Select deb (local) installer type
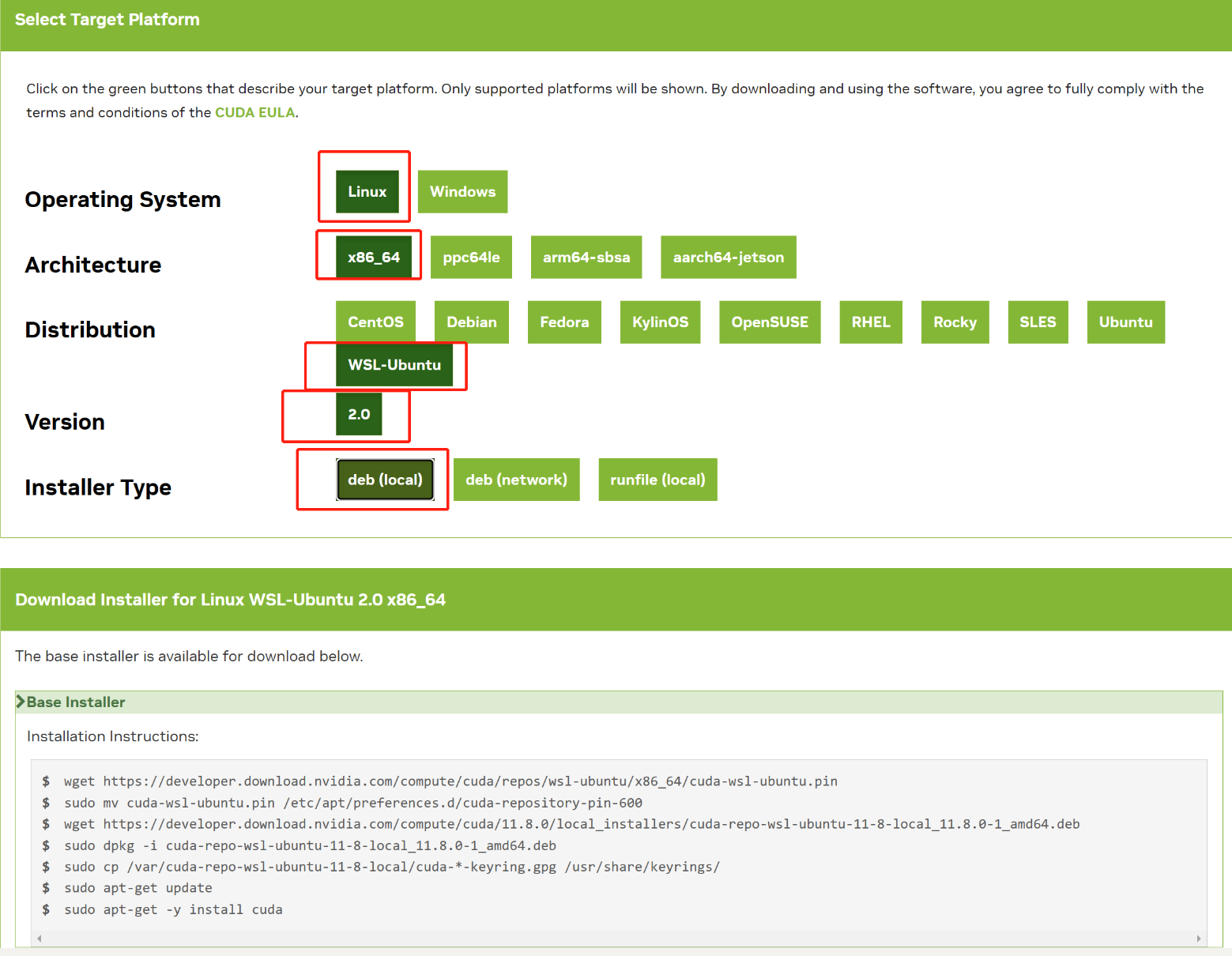The height and width of the screenshot is (956, 1232). coord(385,480)
